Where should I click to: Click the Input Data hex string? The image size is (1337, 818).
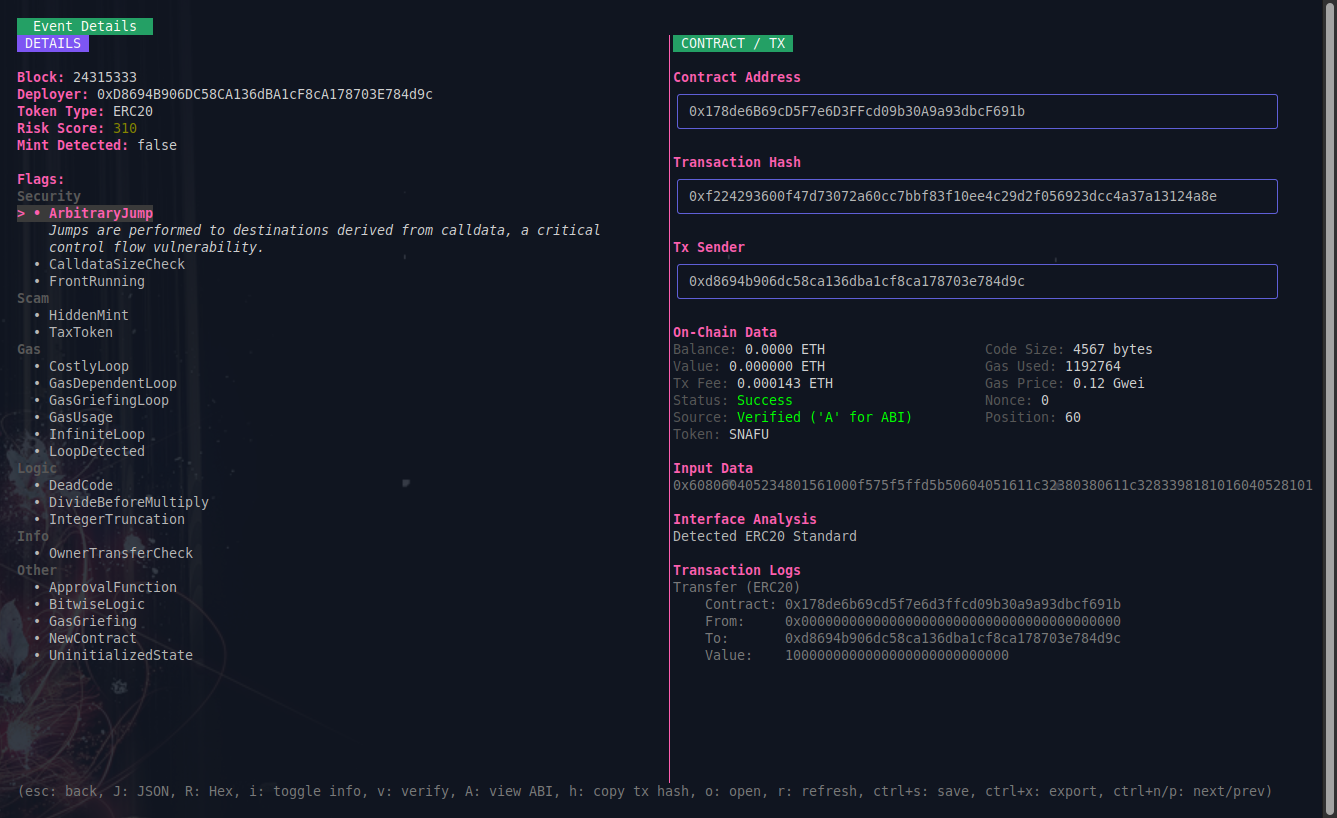click(x=992, y=485)
